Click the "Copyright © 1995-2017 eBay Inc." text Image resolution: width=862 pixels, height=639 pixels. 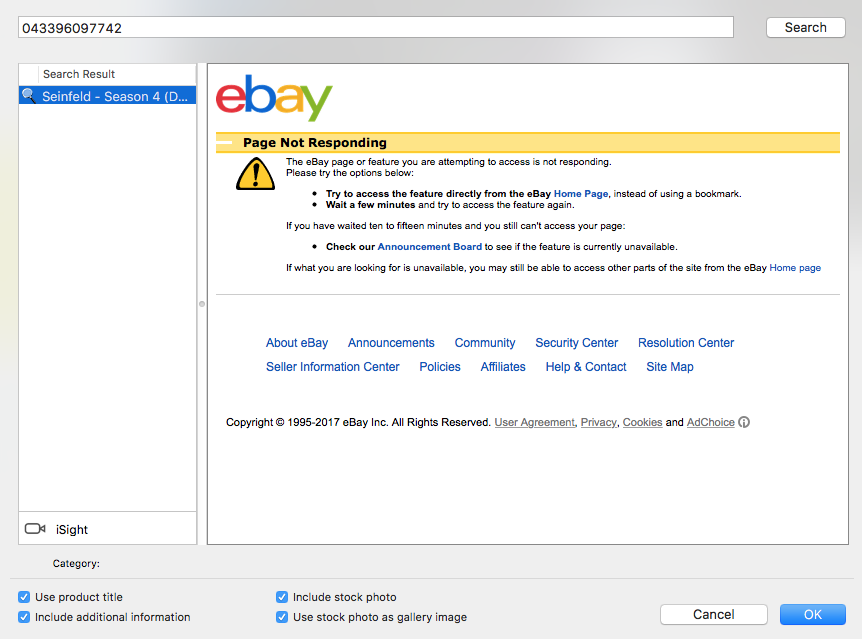pos(307,422)
